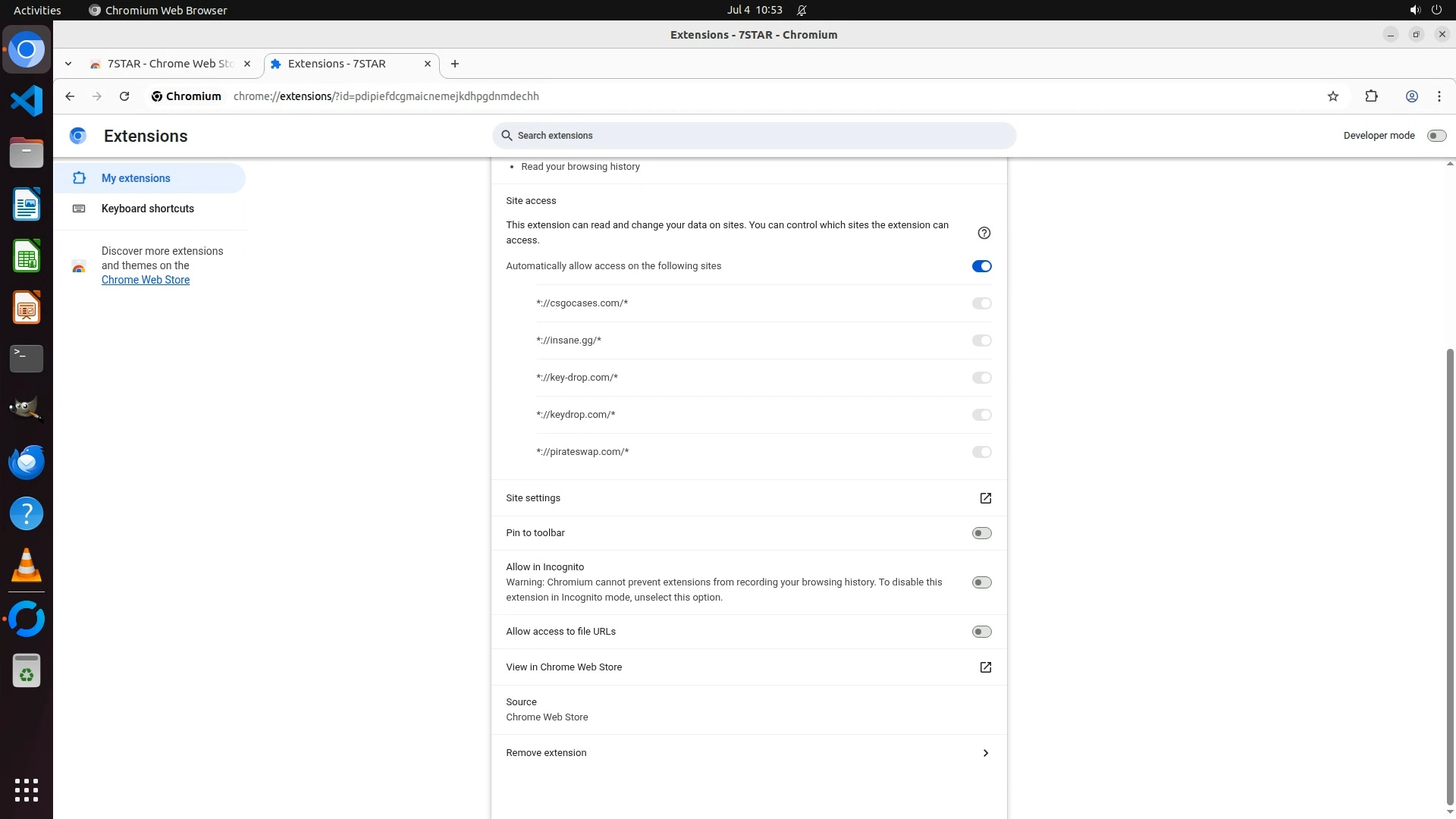The height and width of the screenshot is (819, 1456).
Task: Open the profile avatar icon
Action: click(1411, 96)
